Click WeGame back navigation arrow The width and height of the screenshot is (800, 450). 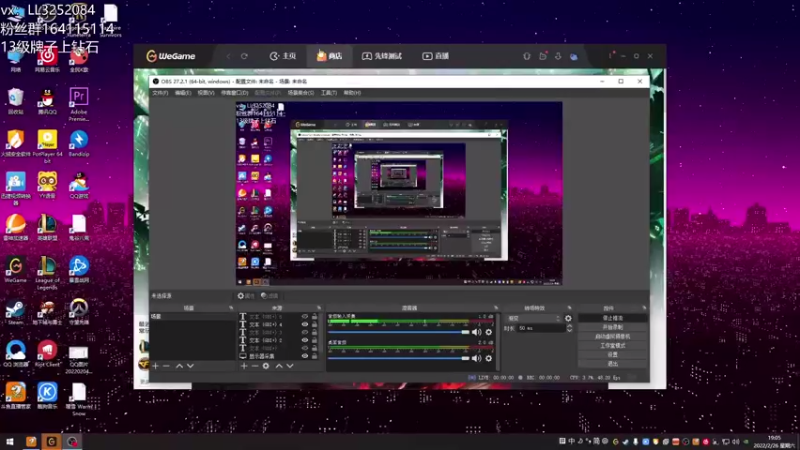pyautogui.click(x=228, y=56)
